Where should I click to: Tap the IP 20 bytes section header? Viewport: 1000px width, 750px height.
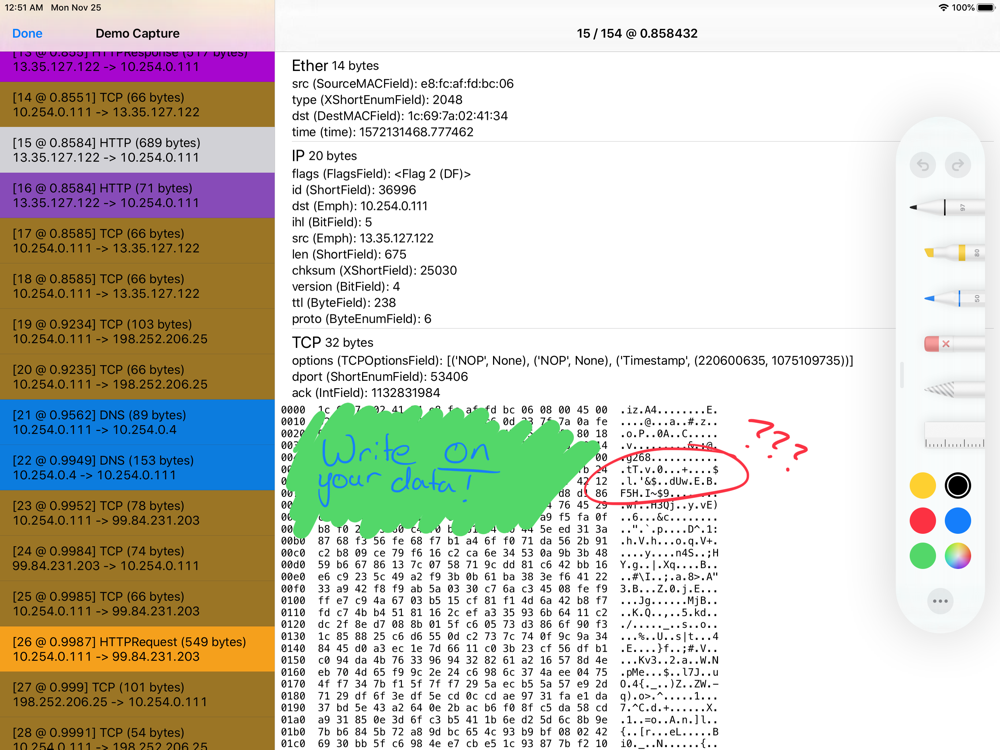coord(324,156)
